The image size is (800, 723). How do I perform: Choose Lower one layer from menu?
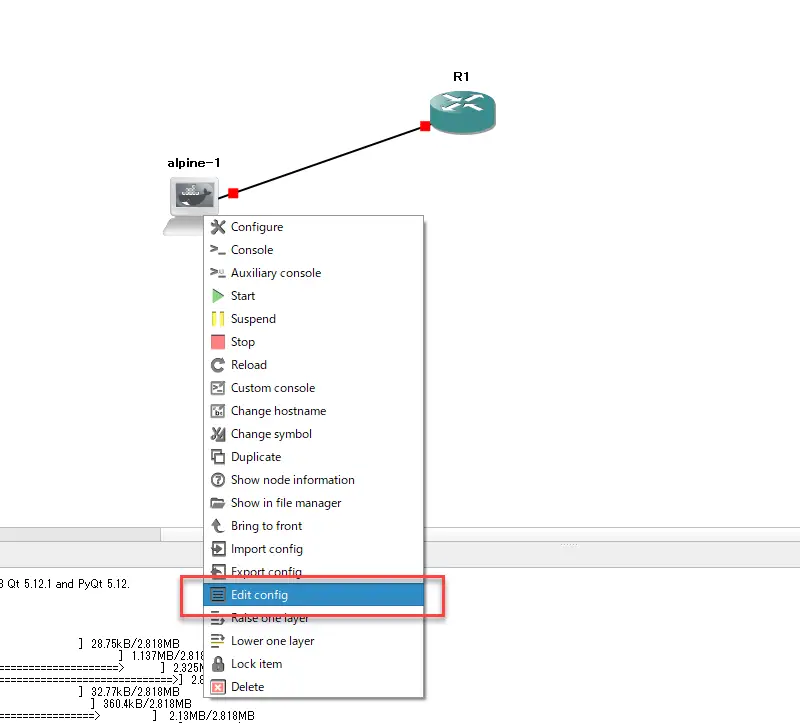point(313,641)
